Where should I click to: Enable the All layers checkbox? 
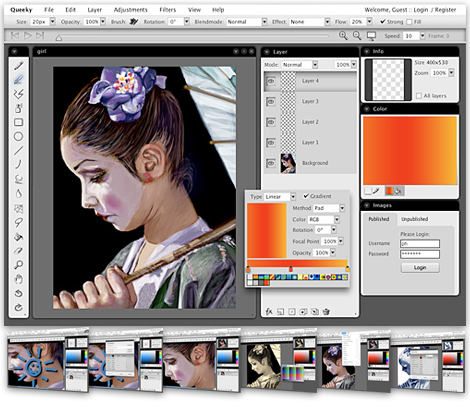click(419, 96)
